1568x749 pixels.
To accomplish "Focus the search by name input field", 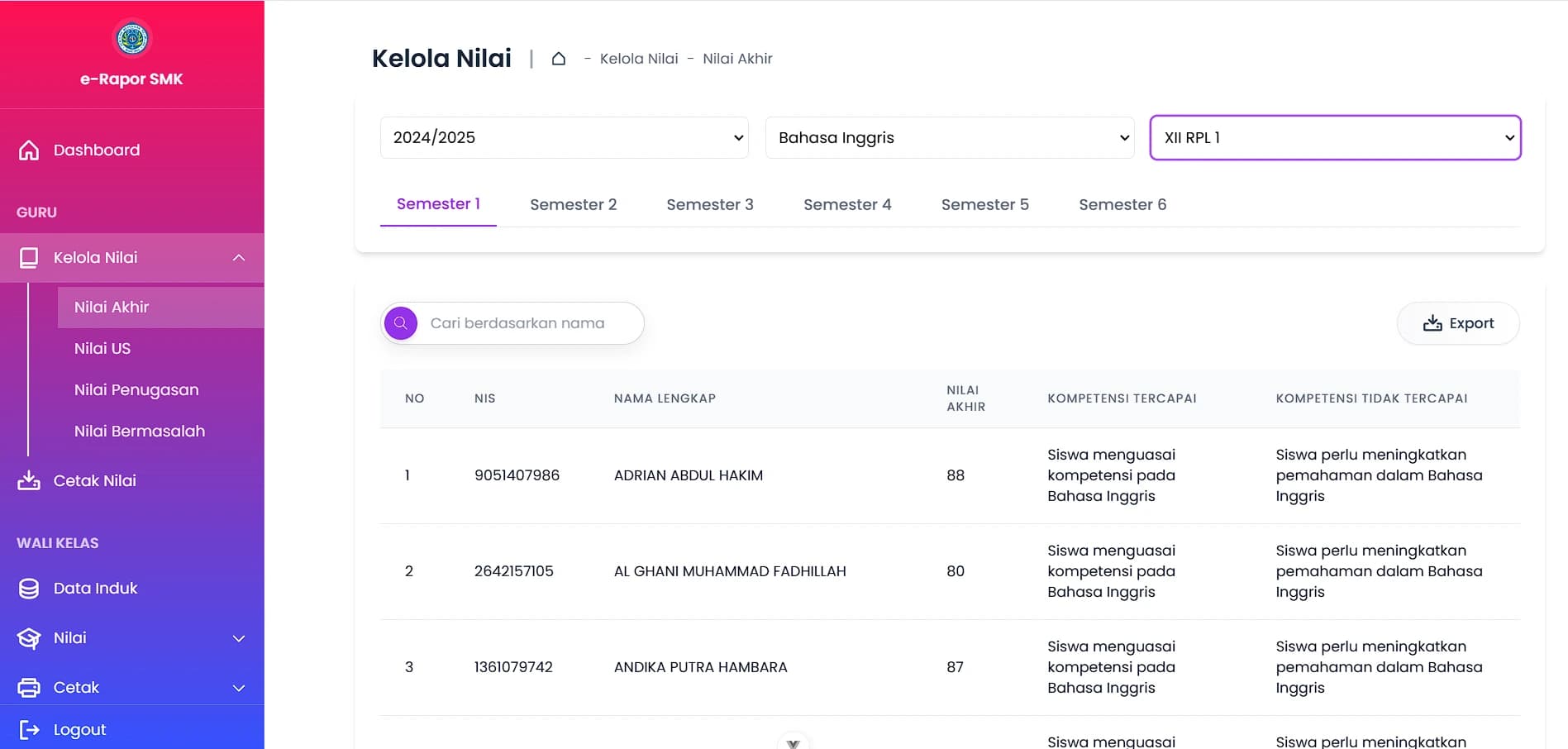I will tap(529, 323).
